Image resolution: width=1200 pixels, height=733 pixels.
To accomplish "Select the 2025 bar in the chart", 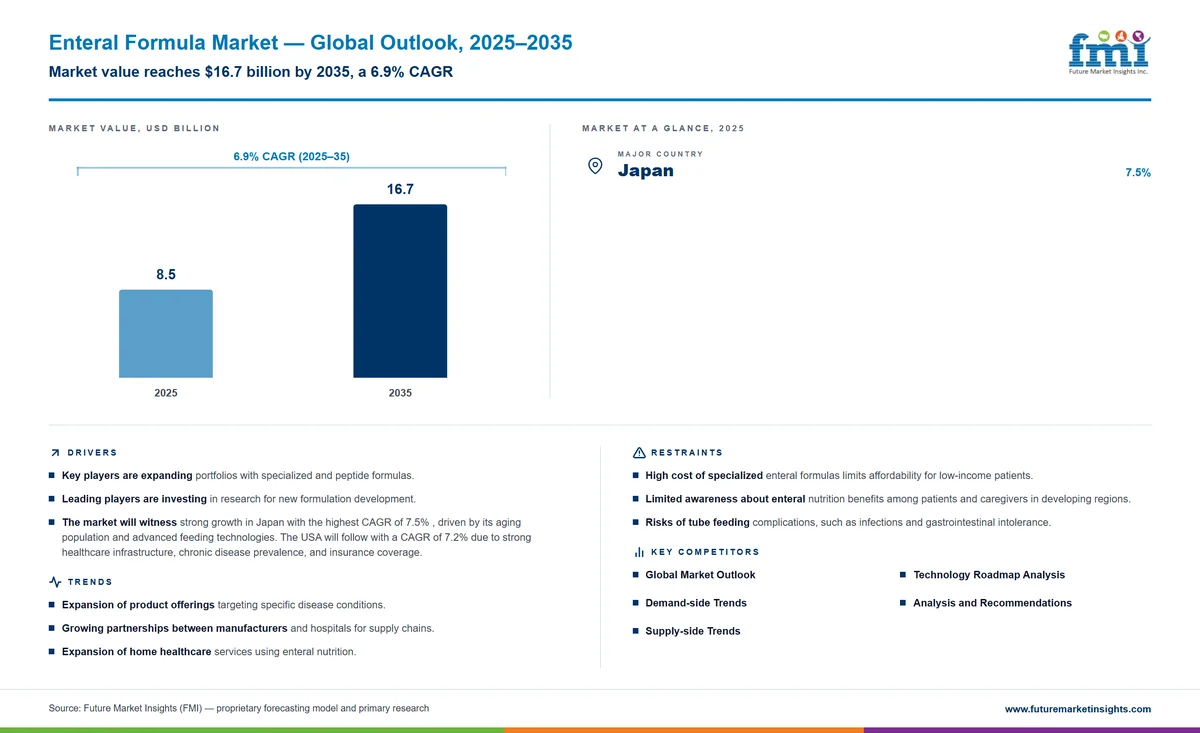I will [x=166, y=334].
